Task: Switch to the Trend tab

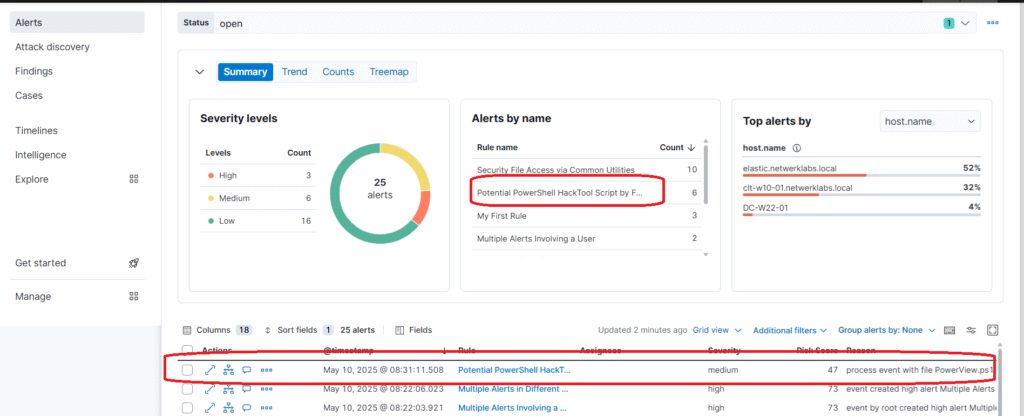Action: tap(295, 72)
